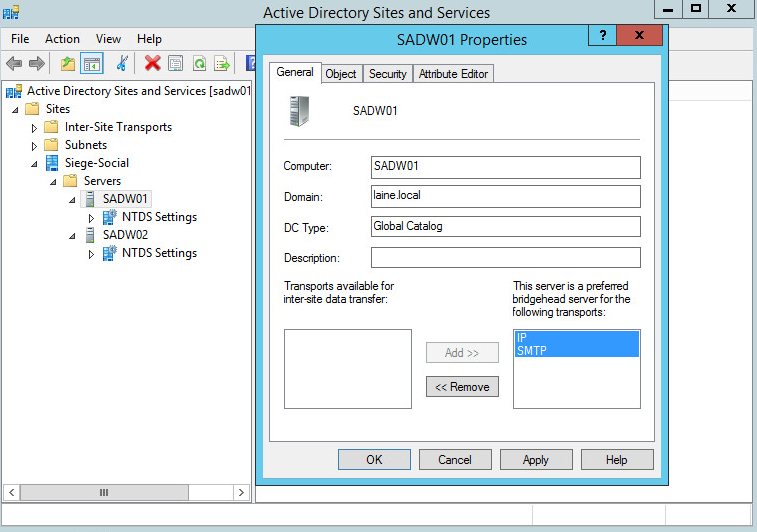This screenshot has width=757, height=532.
Task: Click the tree scrollbar left arrow
Action: [x=12, y=492]
